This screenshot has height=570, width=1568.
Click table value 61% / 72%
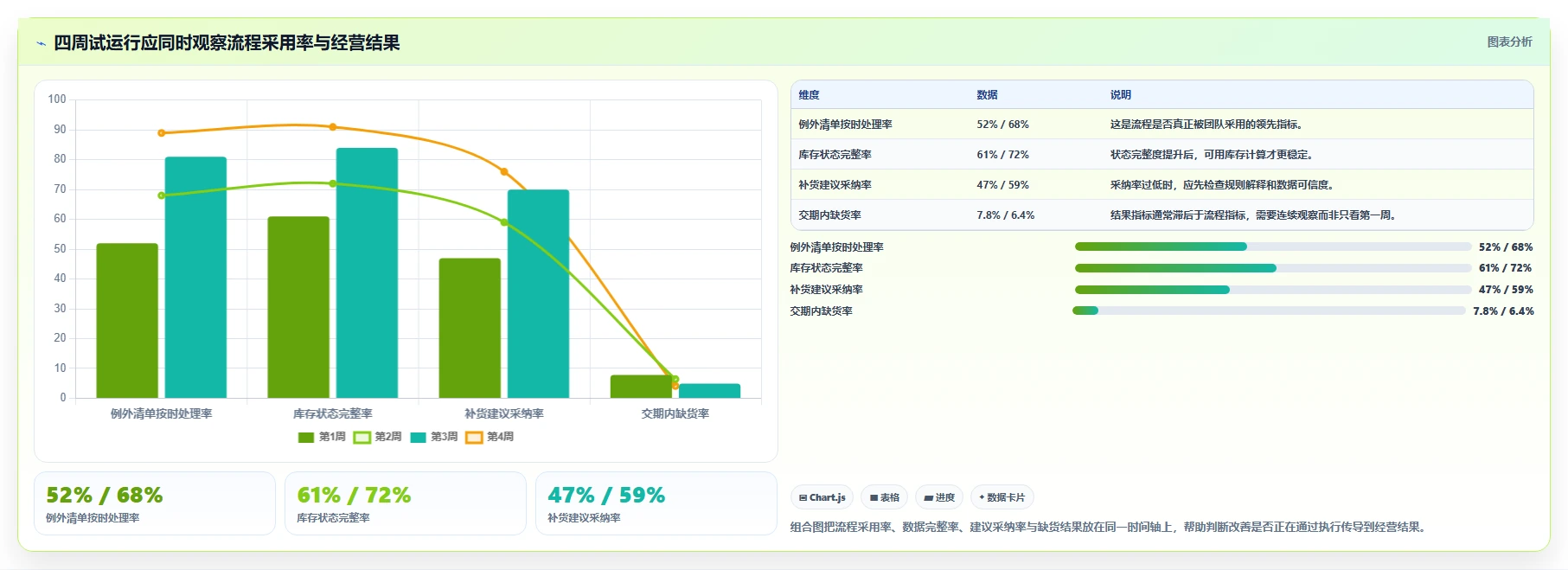pos(1002,155)
